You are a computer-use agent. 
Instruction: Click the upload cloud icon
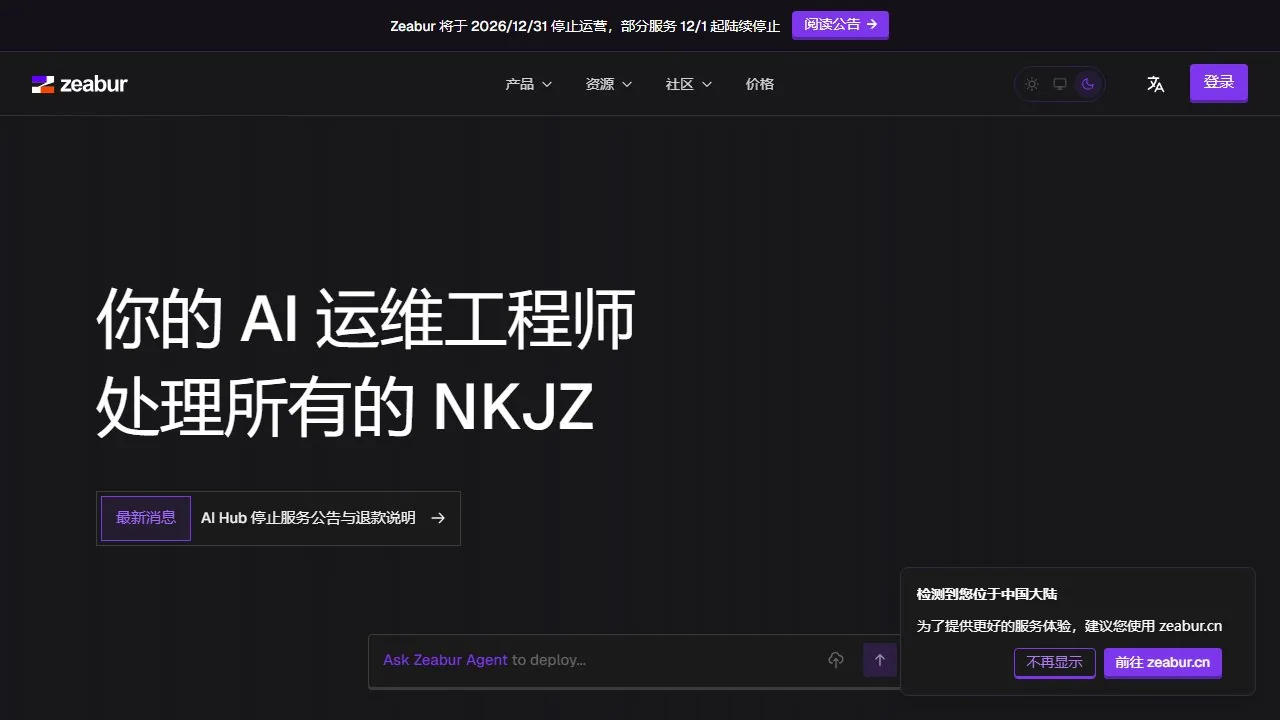coord(836,660)
